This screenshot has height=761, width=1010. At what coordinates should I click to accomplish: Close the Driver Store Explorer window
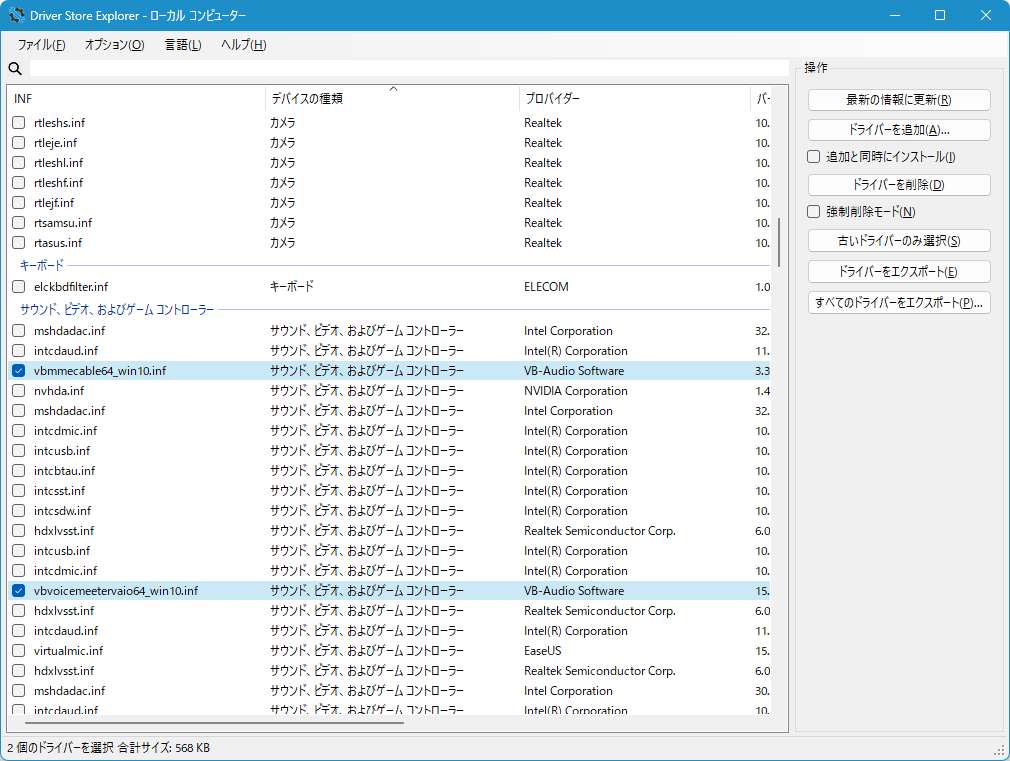tap(986, 15)
